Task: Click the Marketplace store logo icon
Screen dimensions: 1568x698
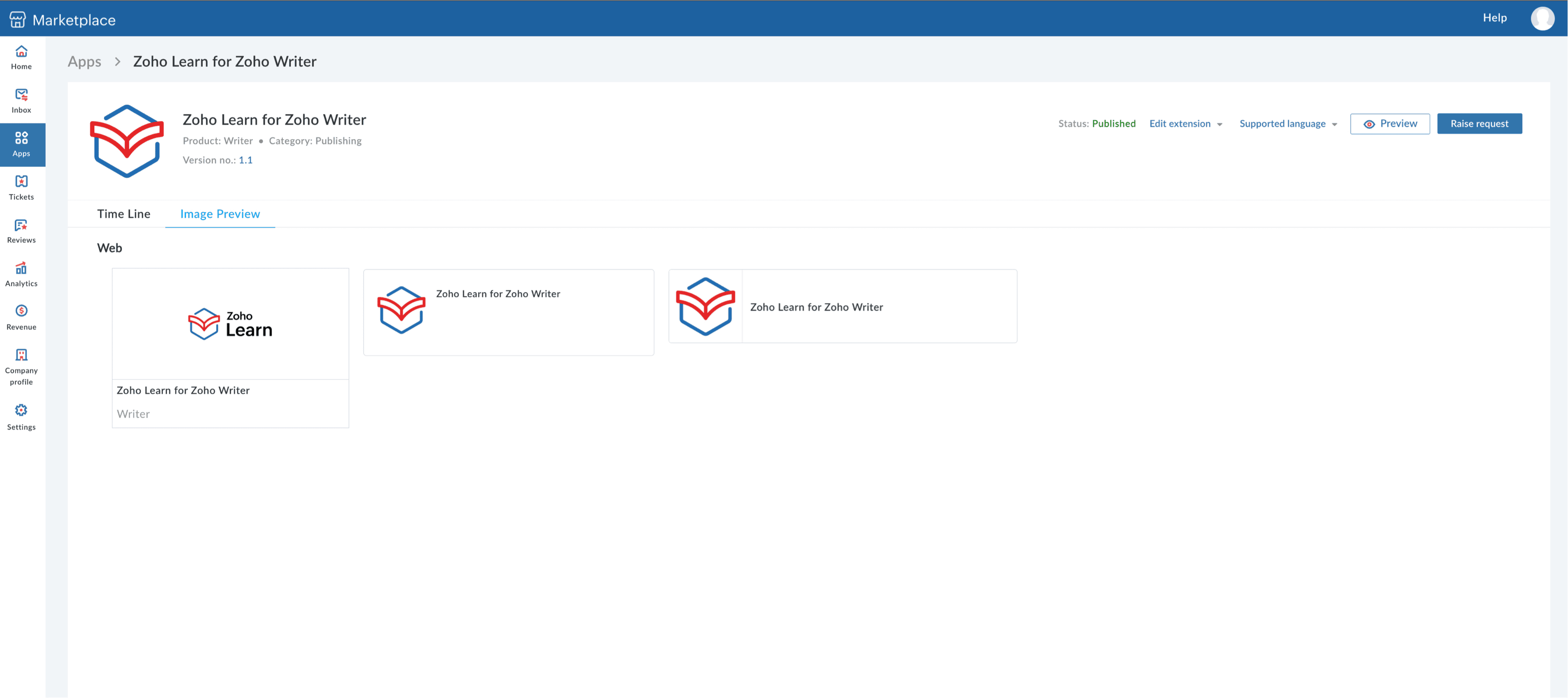Action: tap(18, 20)
